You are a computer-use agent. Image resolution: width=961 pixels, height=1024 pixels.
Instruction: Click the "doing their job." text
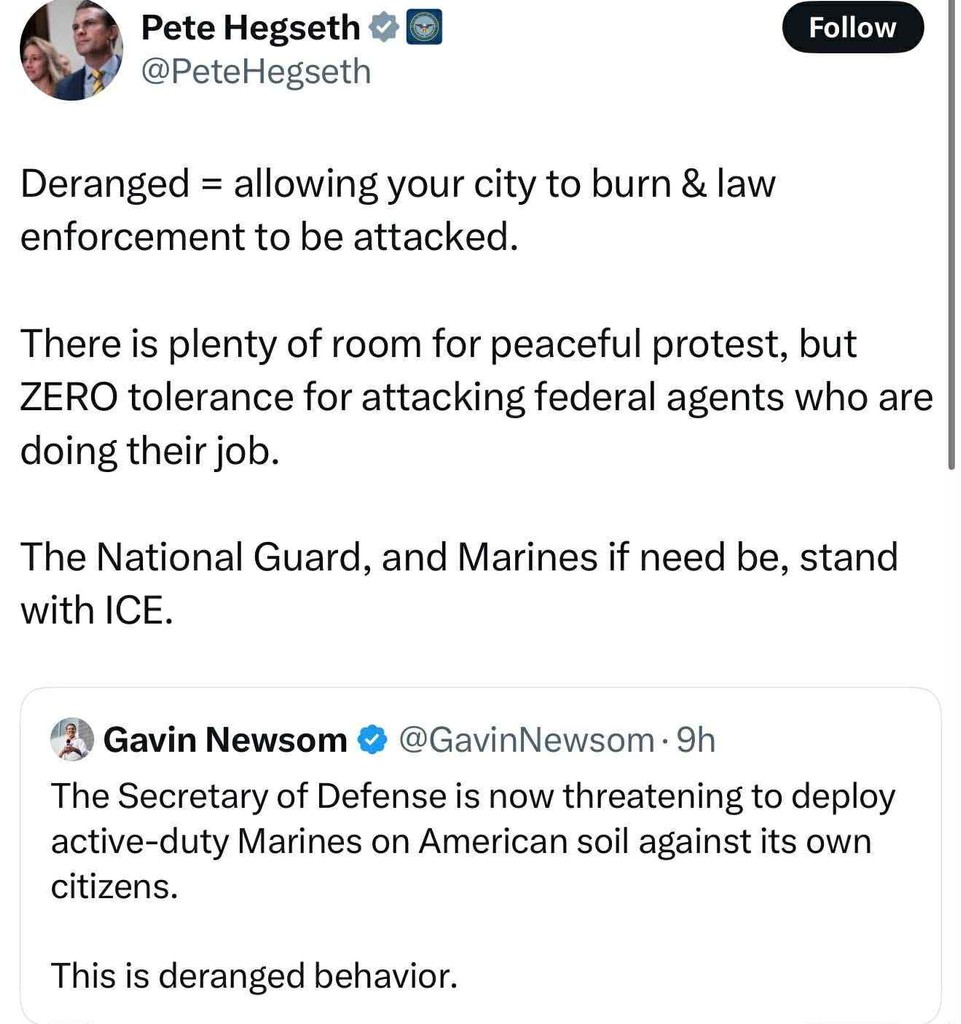click(x=144, y=450)
